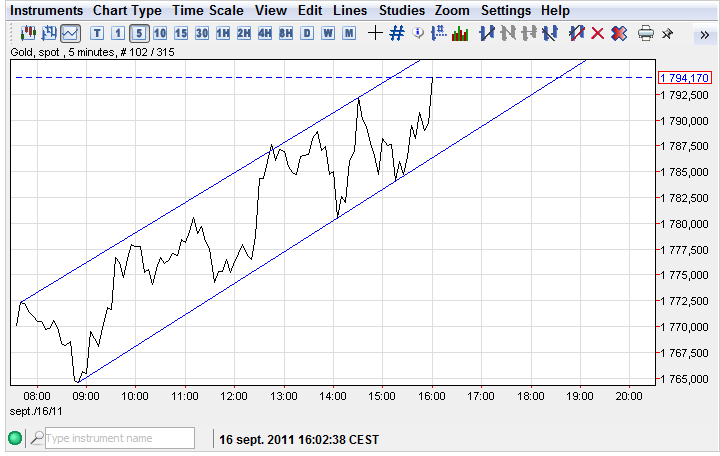Switch to 1H time scale
Screen dimensions: 720x456
tap(222, 33)
